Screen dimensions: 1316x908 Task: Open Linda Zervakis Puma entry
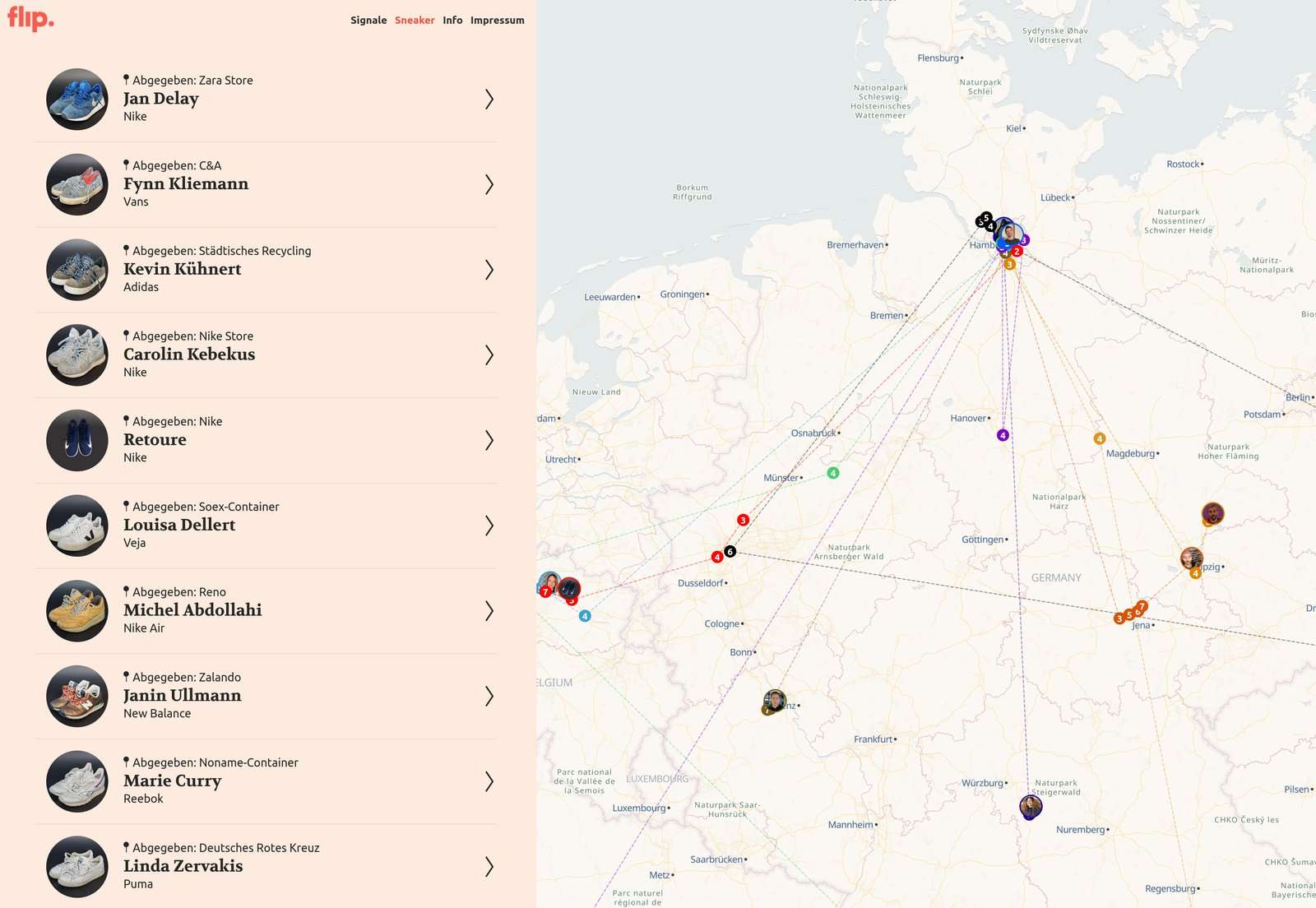tap(266, 867)
